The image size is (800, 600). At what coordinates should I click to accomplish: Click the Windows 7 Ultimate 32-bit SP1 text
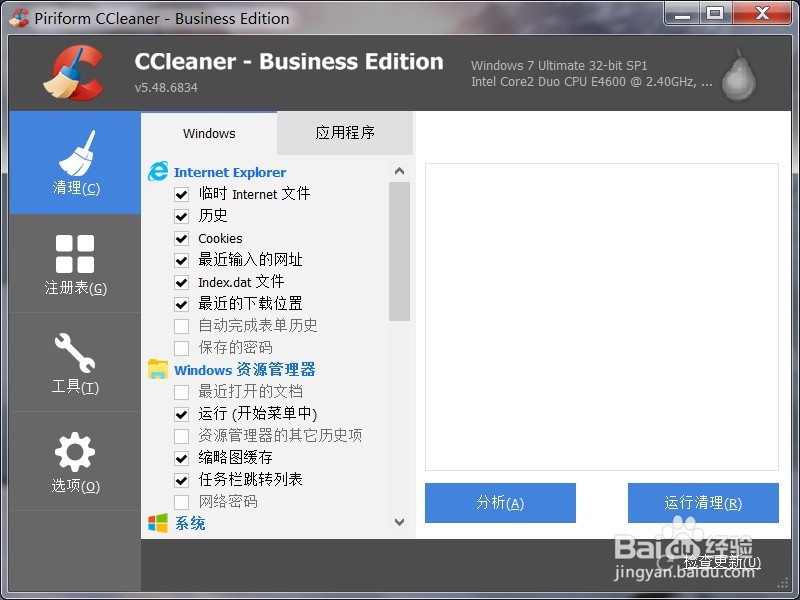[x=559, y=65]
